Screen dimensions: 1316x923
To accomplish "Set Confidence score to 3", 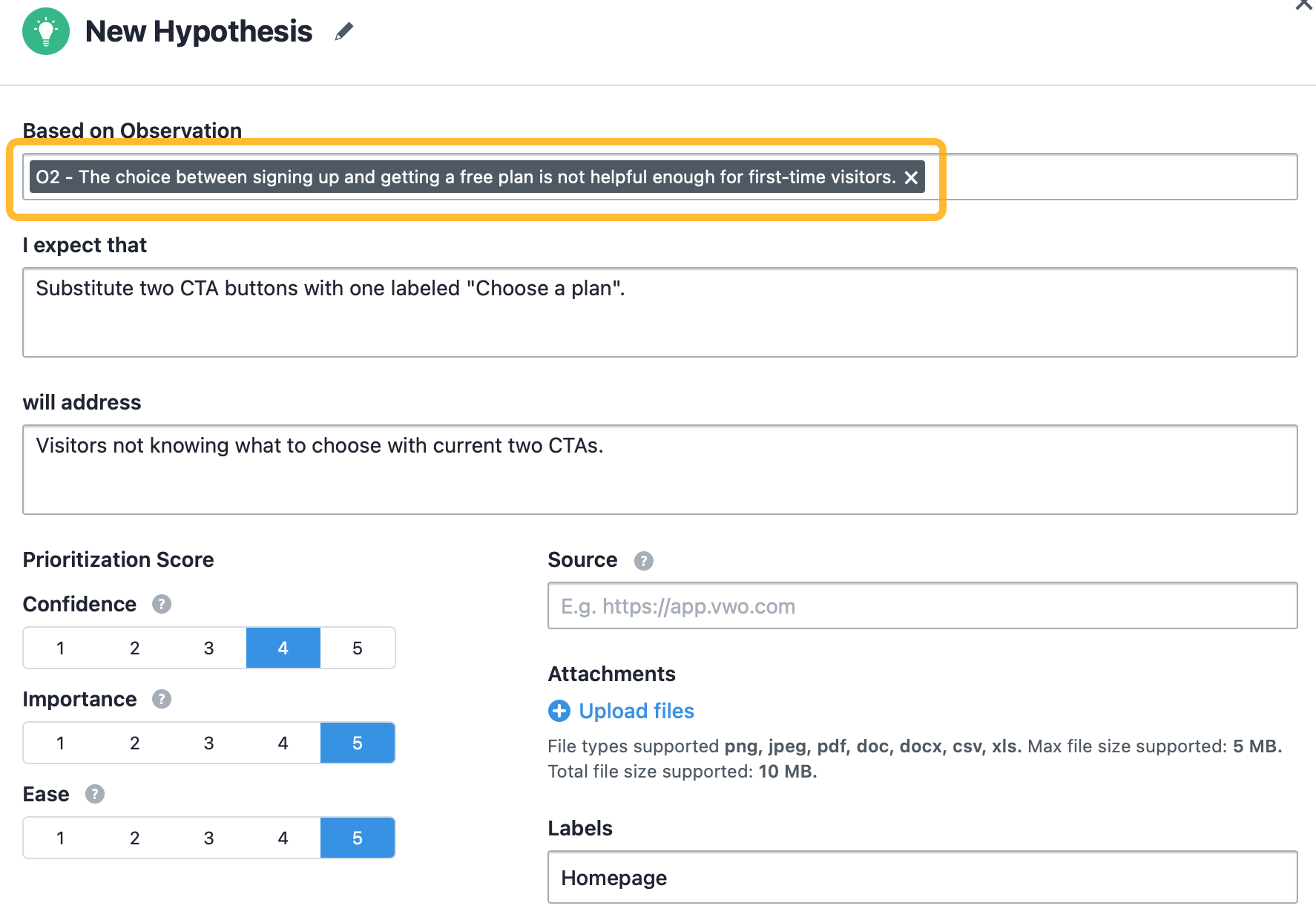I will click(x=208, y=648).
